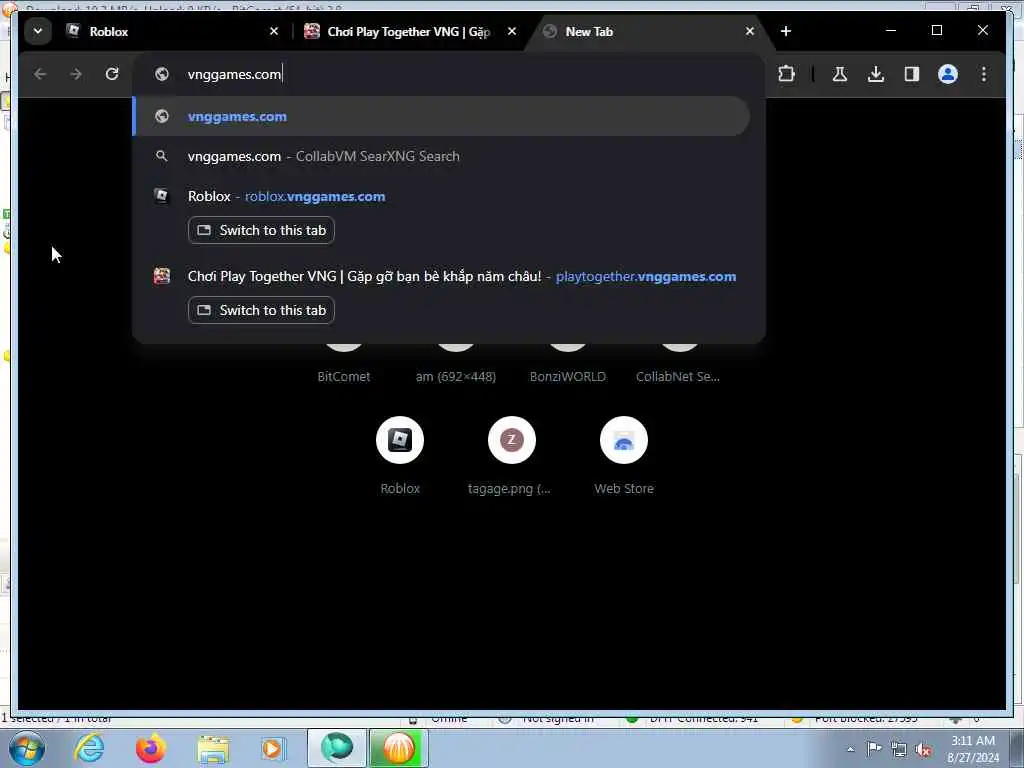Open Windows Media Player on taskbar
The image size is (1024, 768).
(273, 748)
